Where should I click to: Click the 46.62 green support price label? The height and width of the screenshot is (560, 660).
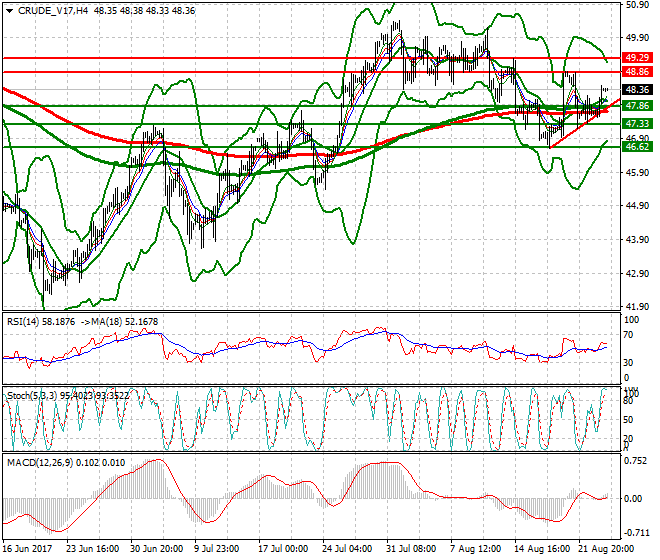[x=637, y=147]
